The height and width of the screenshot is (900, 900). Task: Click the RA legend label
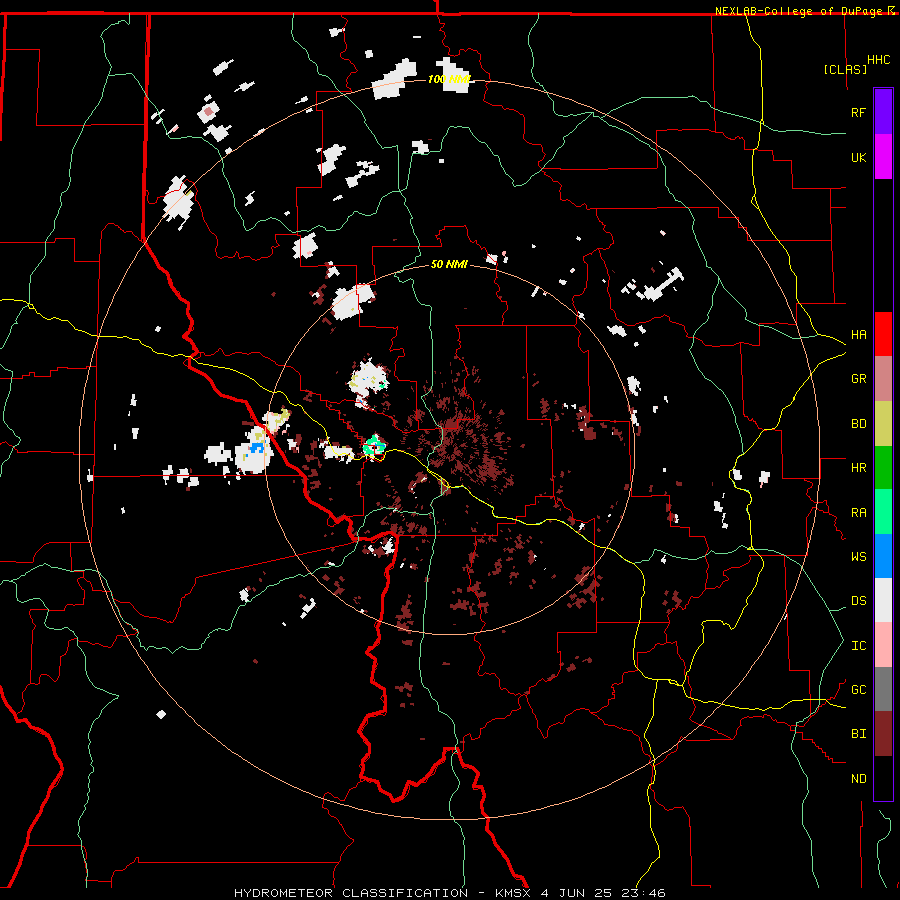tap(858, 513)
